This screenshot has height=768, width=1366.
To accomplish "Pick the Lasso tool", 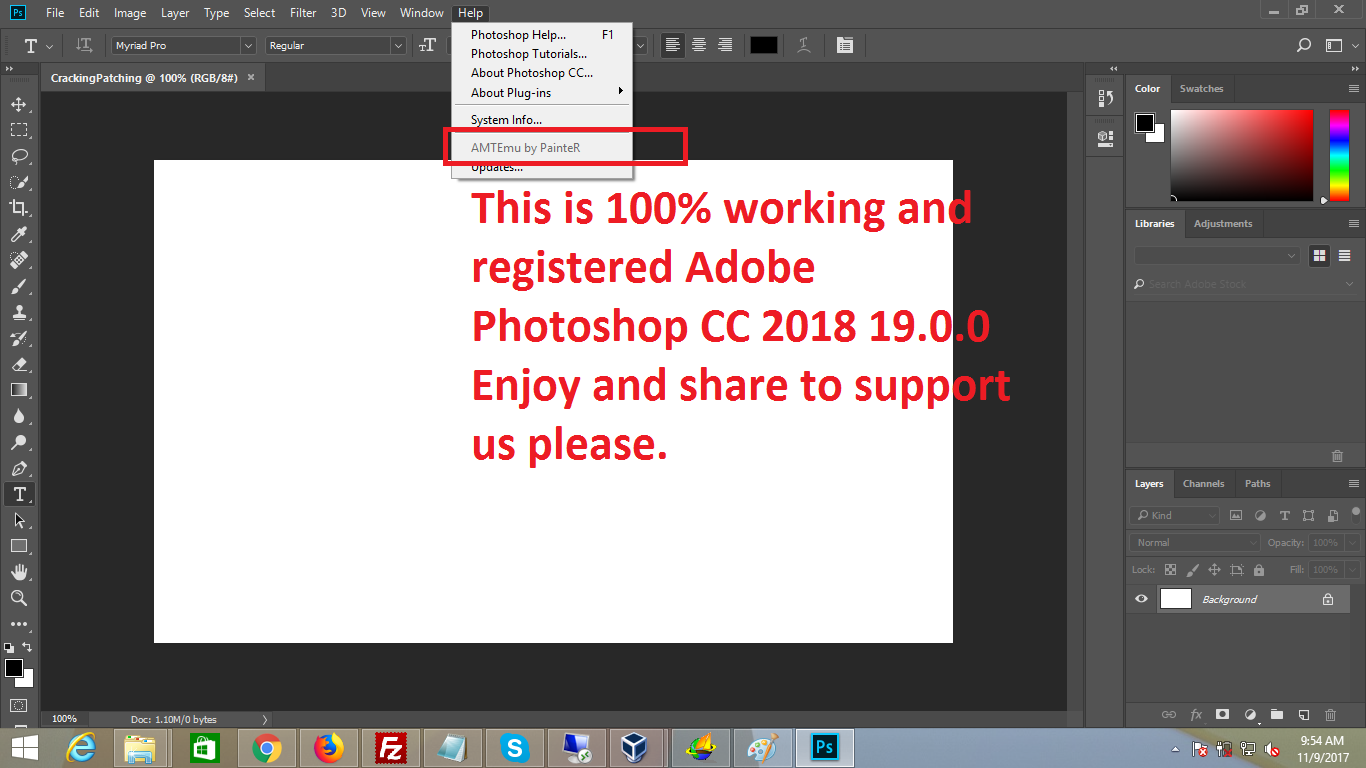I will [x=18, y=156].
